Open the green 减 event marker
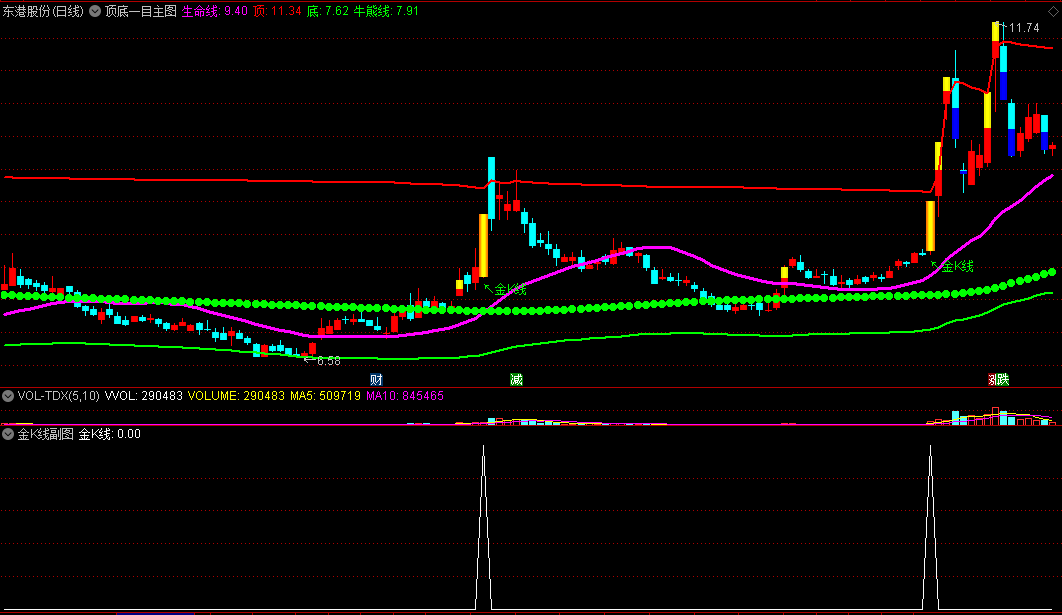The width and height of the screenshot is (1062, 615). pos(516,379)
